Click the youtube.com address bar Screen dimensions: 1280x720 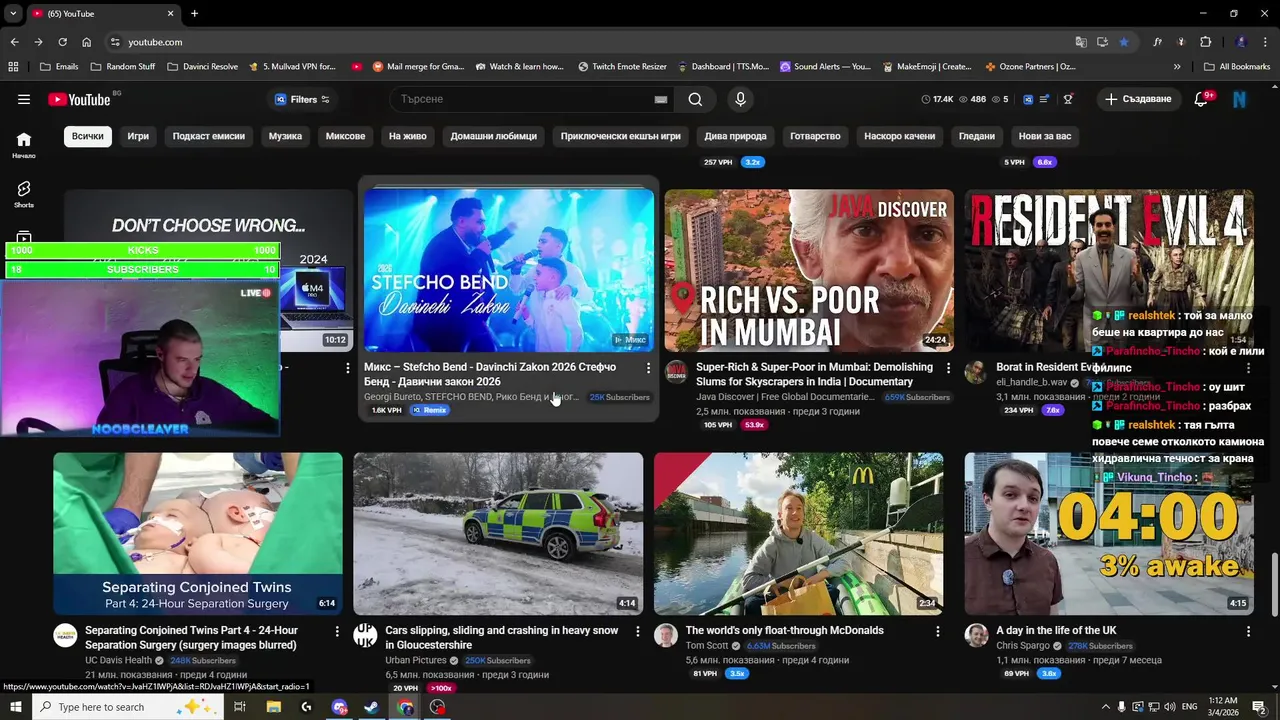590,42
